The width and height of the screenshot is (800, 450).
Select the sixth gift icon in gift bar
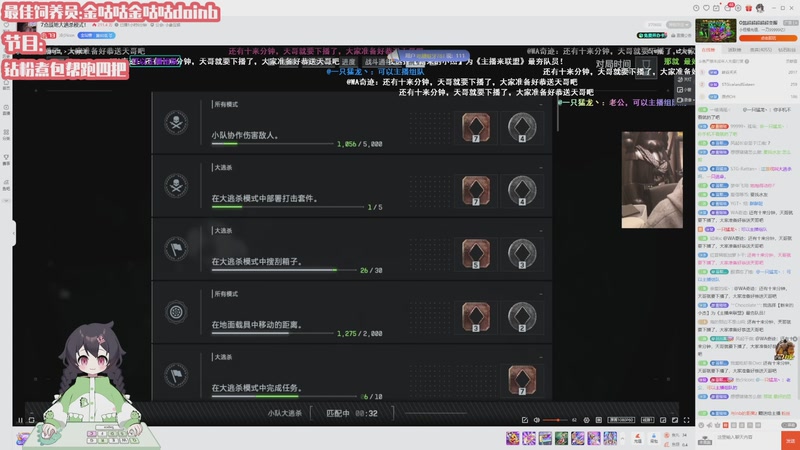pos(594,437)
